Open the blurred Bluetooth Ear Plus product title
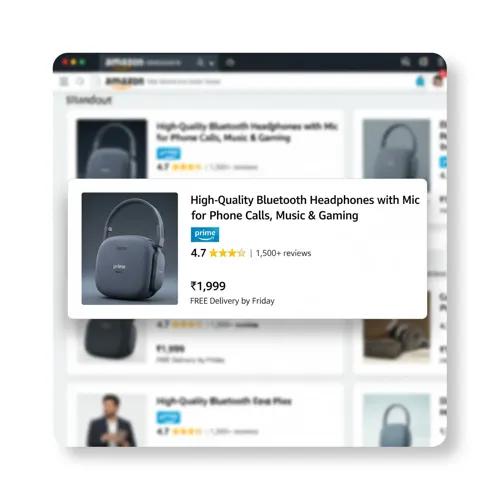500x500 pixels. (224, 401)
